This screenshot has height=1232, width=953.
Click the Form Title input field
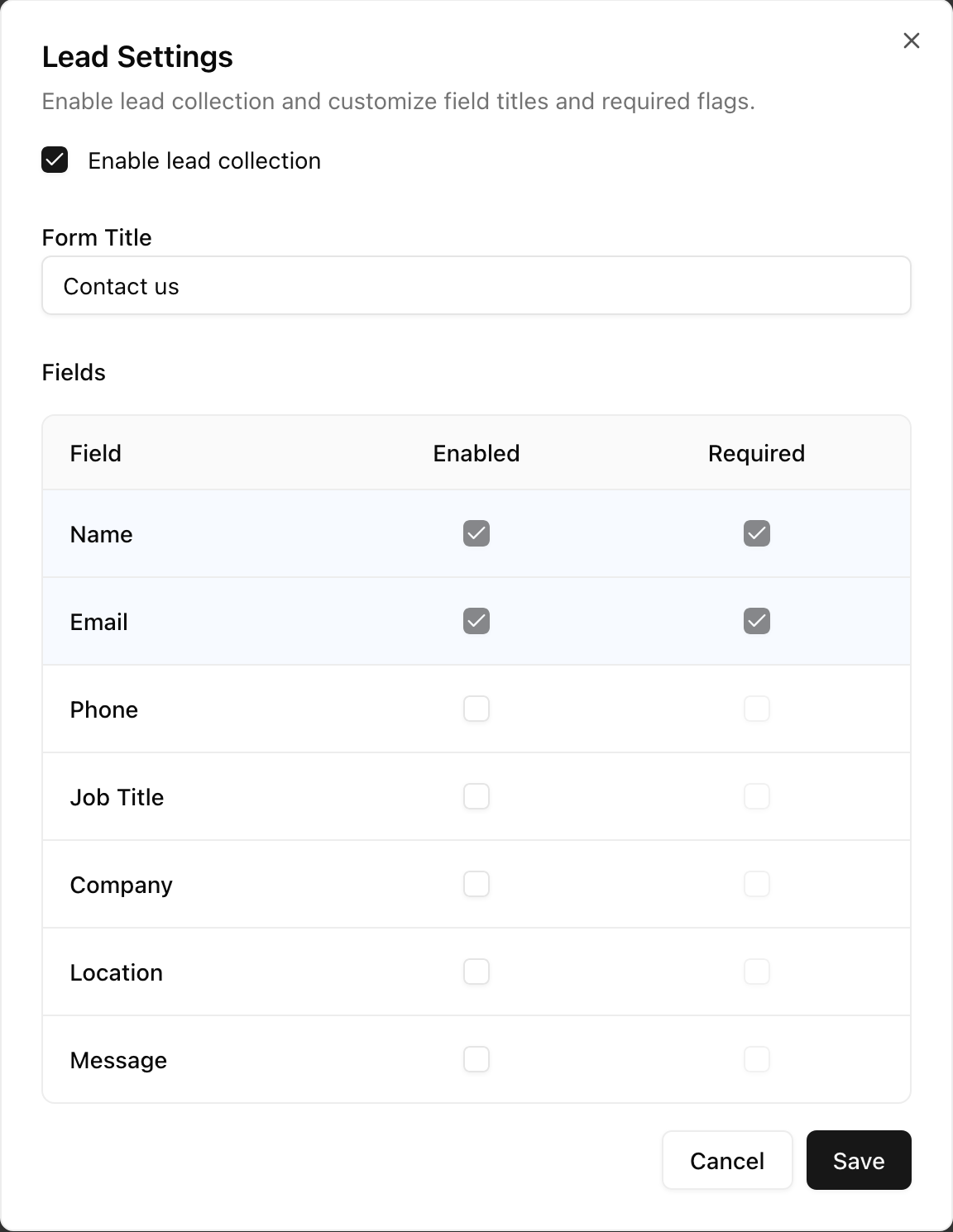pos(476,286)
